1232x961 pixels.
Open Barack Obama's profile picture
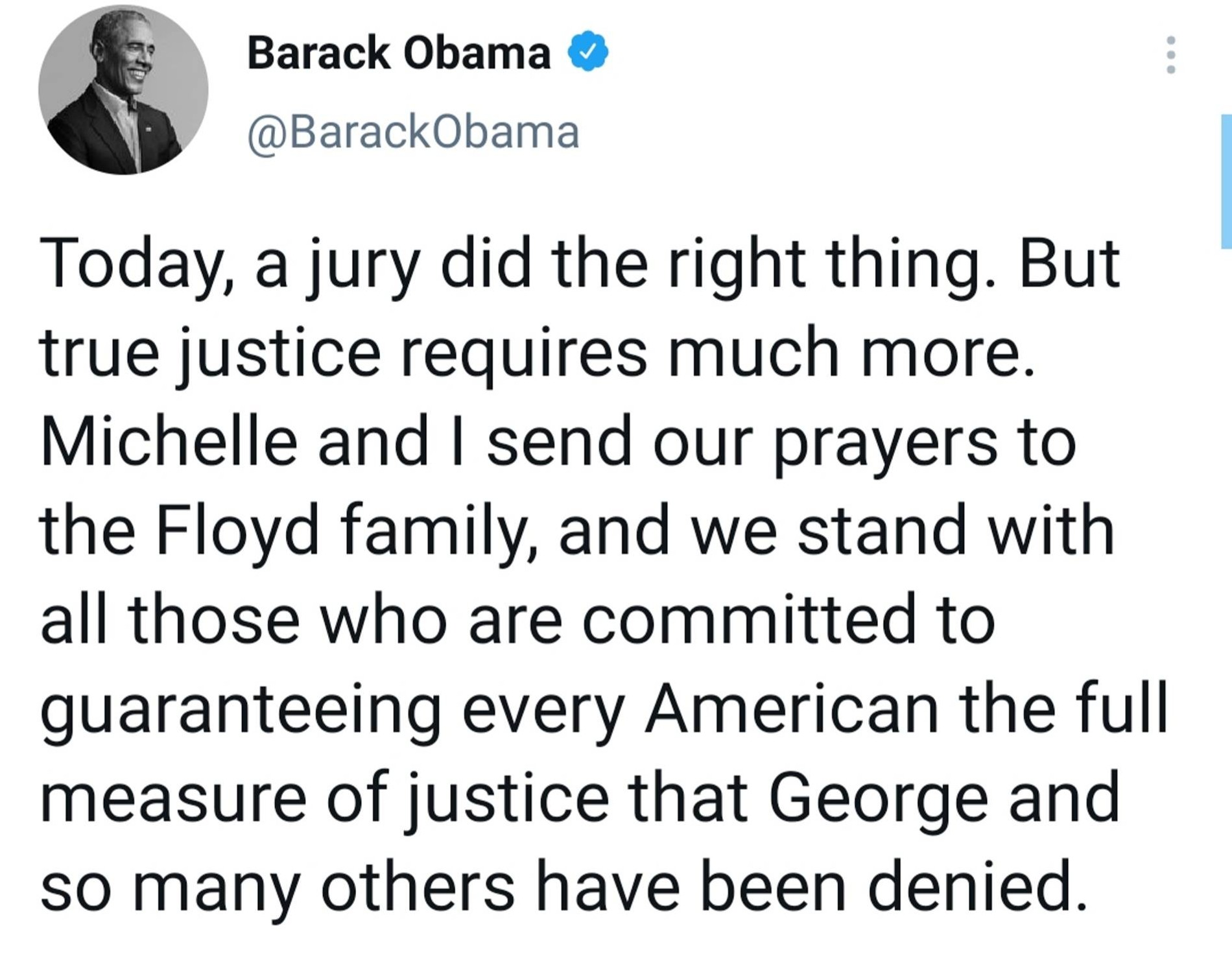(123, 89)
